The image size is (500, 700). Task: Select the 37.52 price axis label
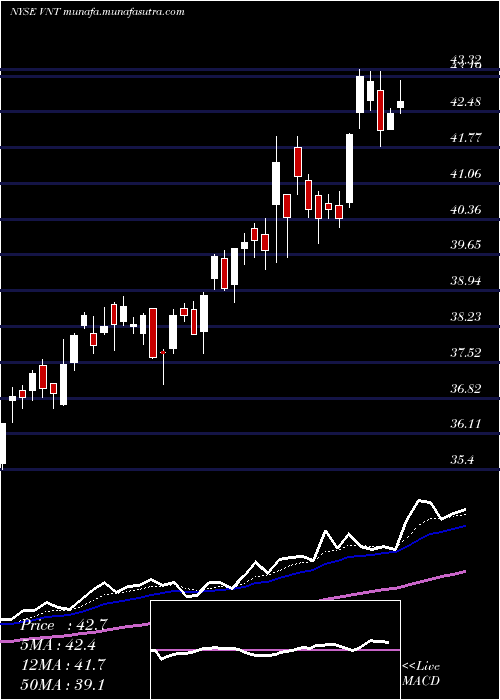(x=466, y=352)
